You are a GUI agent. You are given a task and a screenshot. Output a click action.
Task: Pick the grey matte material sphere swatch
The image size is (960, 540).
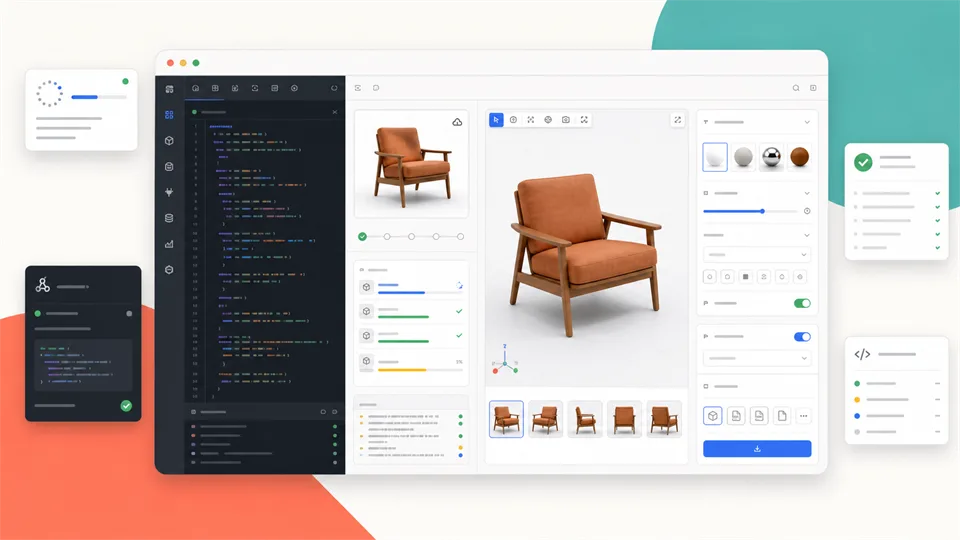pos(743,157)
